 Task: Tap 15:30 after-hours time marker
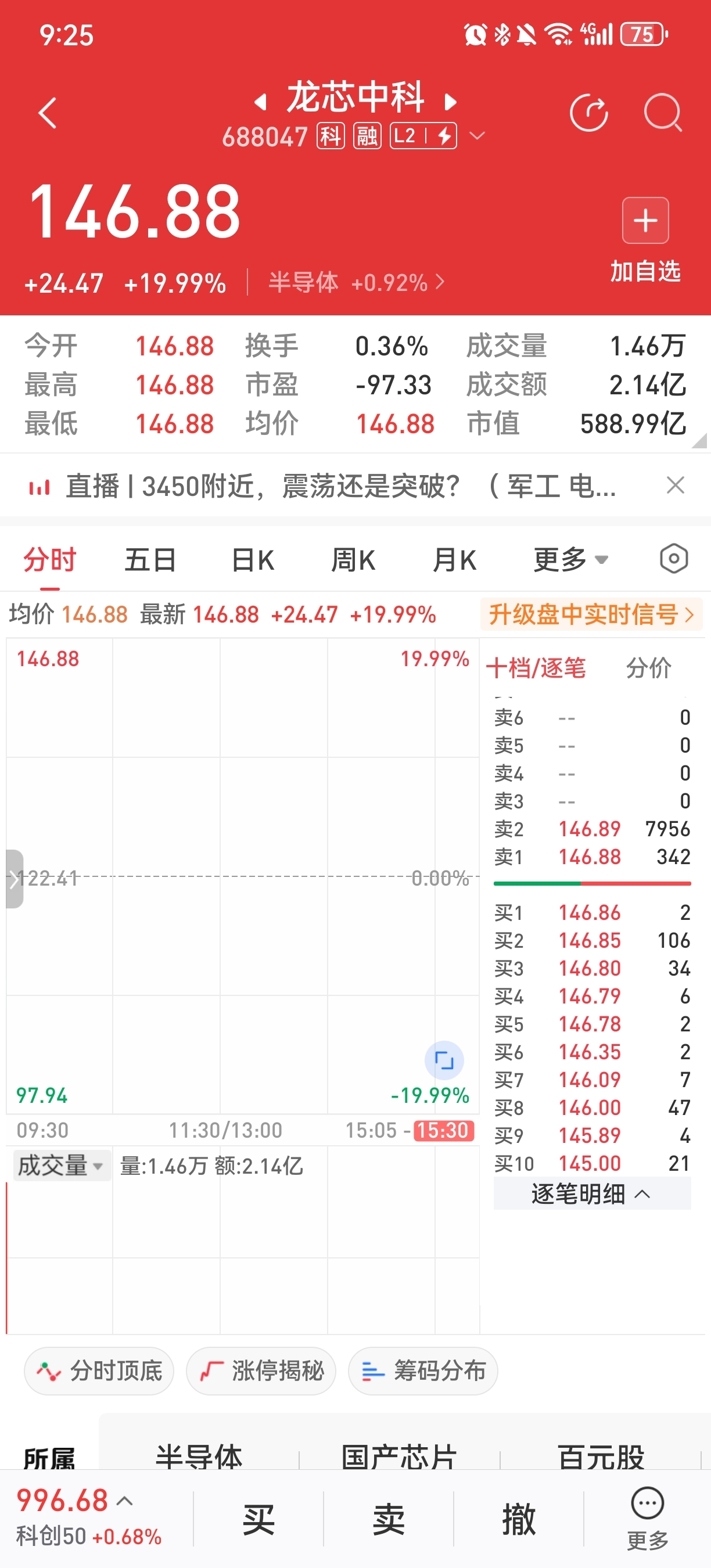[x=444, y=1130]
